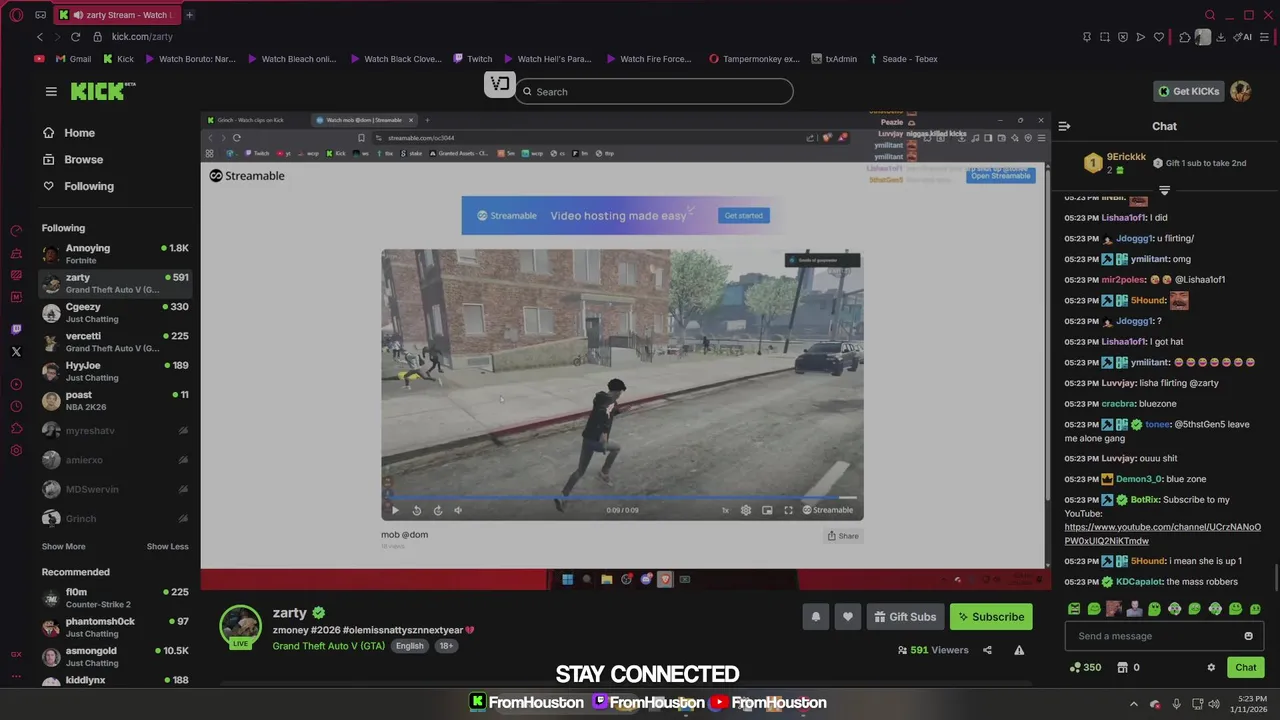Collapse the chat panel arrow icon
This screenshot has height=720, width=1280.
(x=1064, y=126)
